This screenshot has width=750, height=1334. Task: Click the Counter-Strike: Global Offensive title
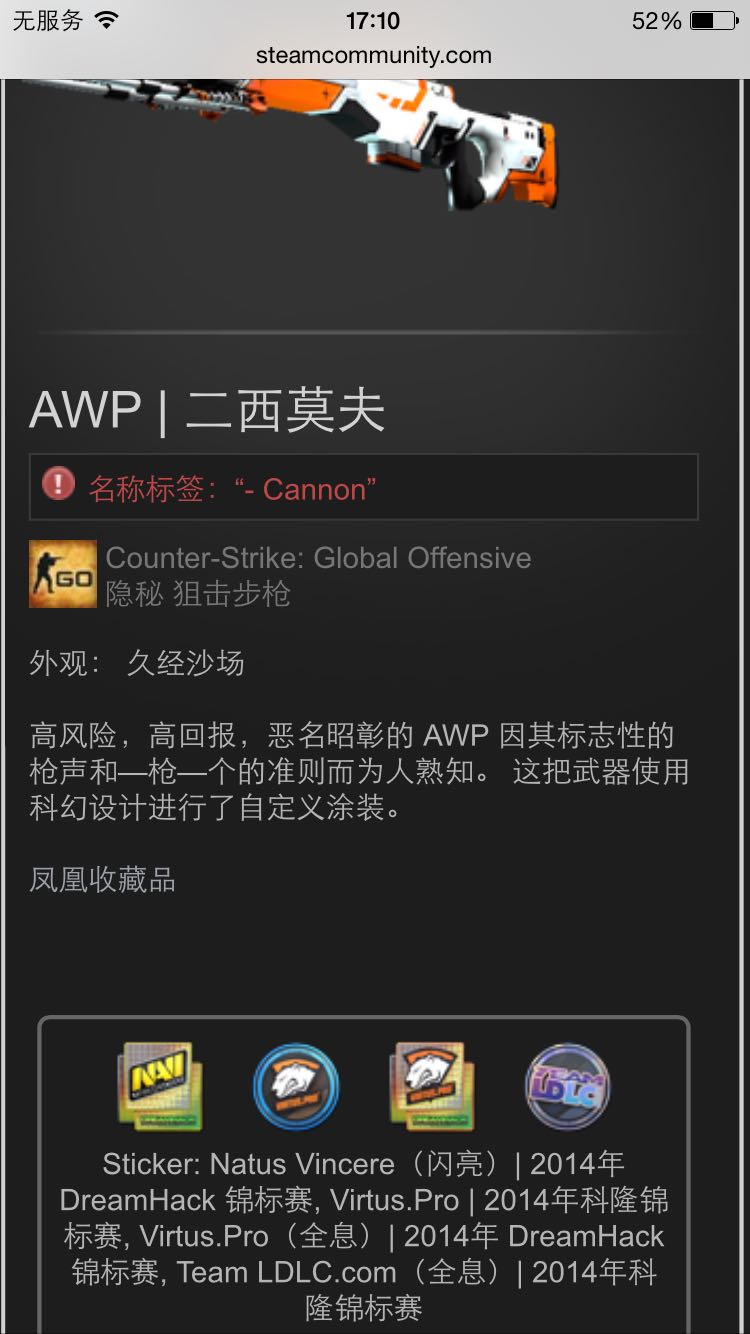(319, 558)
